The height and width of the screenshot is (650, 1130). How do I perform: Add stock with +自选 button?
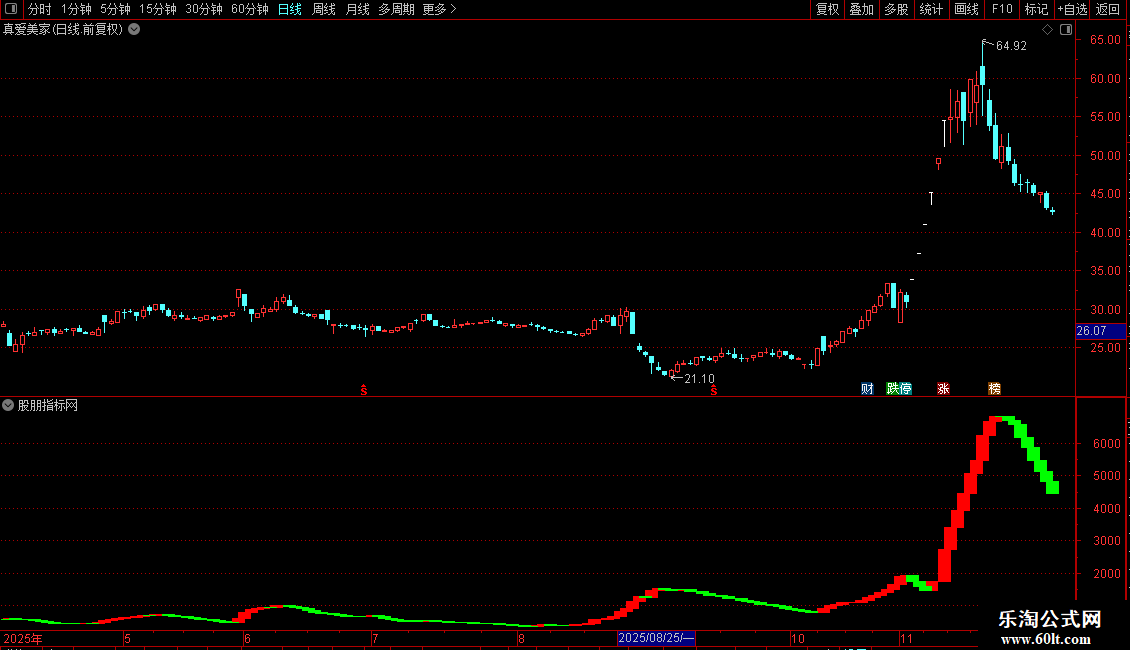click(x=1072, y=9)
